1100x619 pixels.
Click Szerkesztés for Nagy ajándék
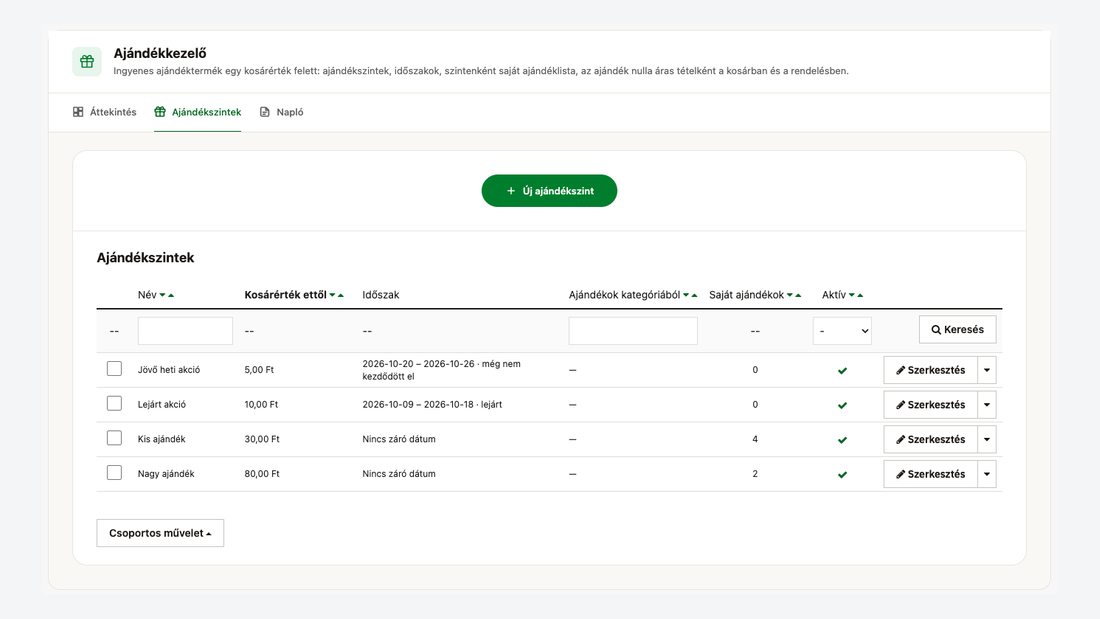click(930, 474)
